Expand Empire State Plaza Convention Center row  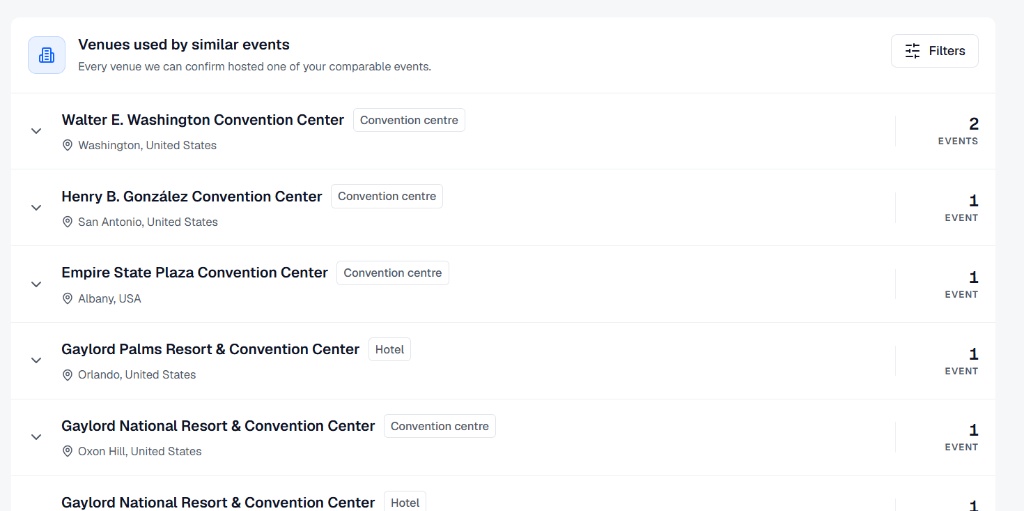[x=37, y=284]
